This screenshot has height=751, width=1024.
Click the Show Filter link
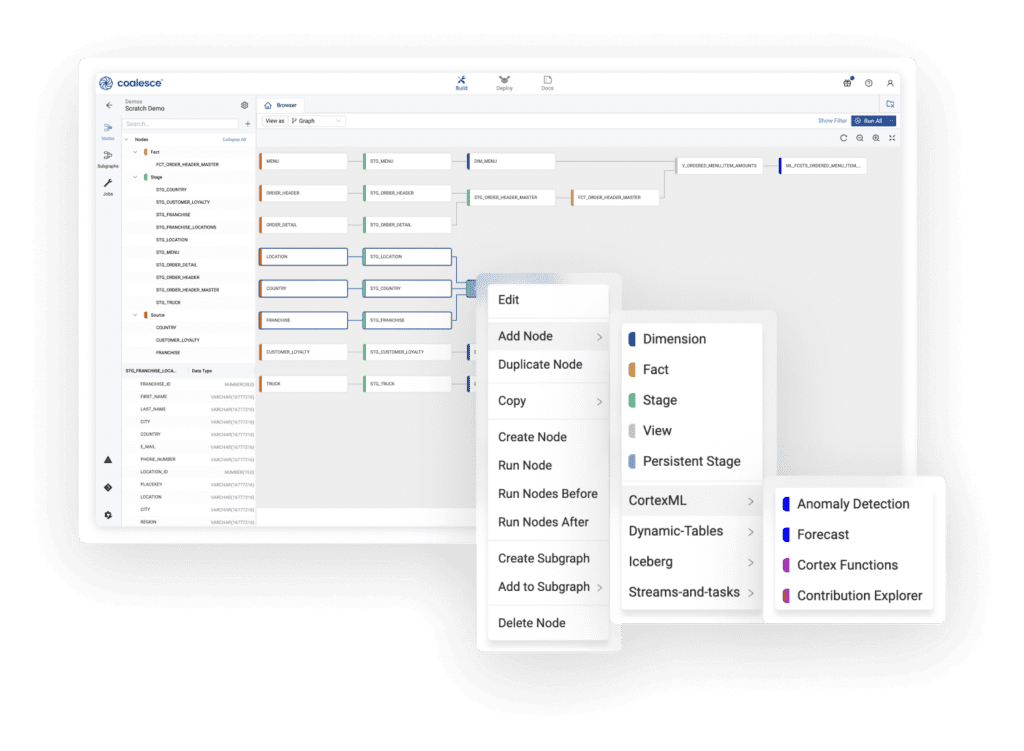(x=832, y=121)
